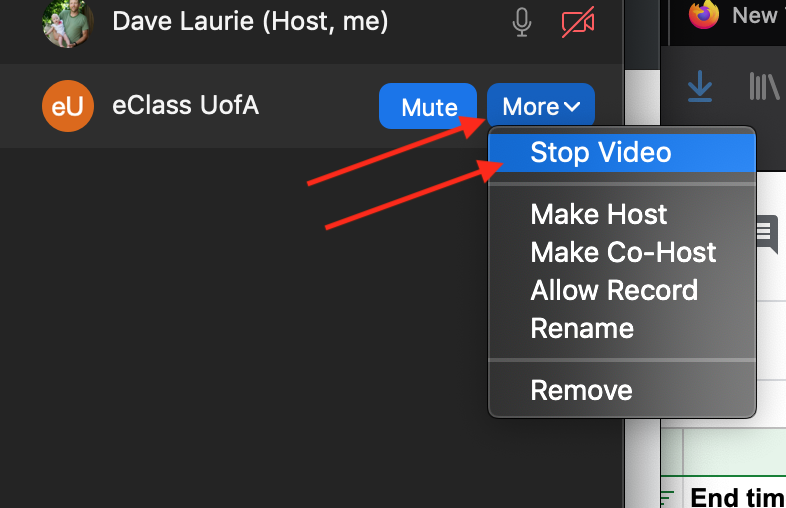
Task: Open the Firefox downloads arrow icon
Action: (700, 86)
